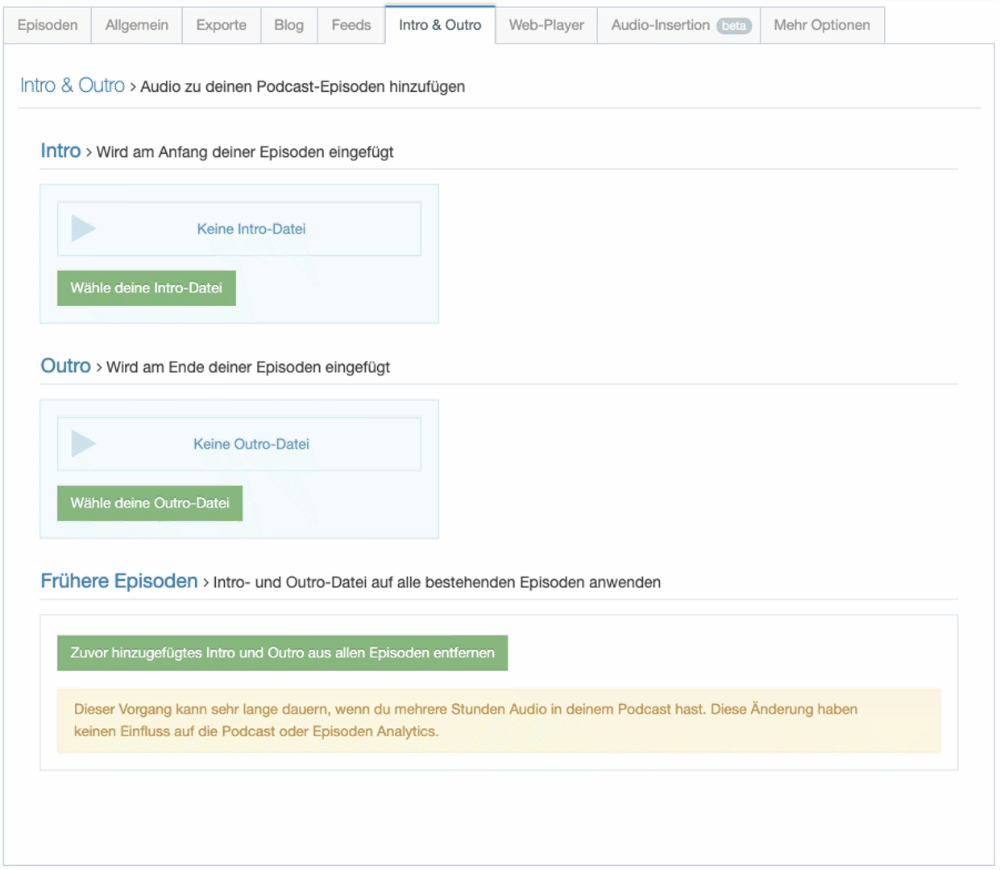Viewport: 1000px width, 870px height.
Task: Click 'Intro- und Outro-Datei auf alle bestehenden Episoden anwenden'
Action: (x=437, y=582)
